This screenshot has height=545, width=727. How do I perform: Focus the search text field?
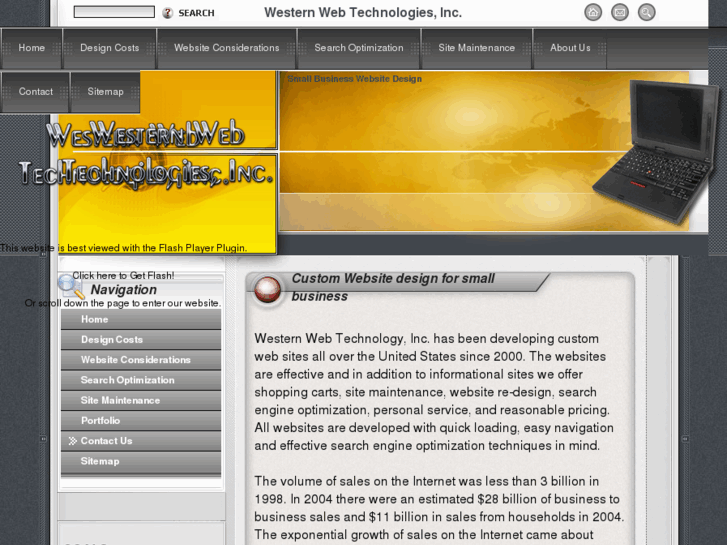click(x=114, y=12)
